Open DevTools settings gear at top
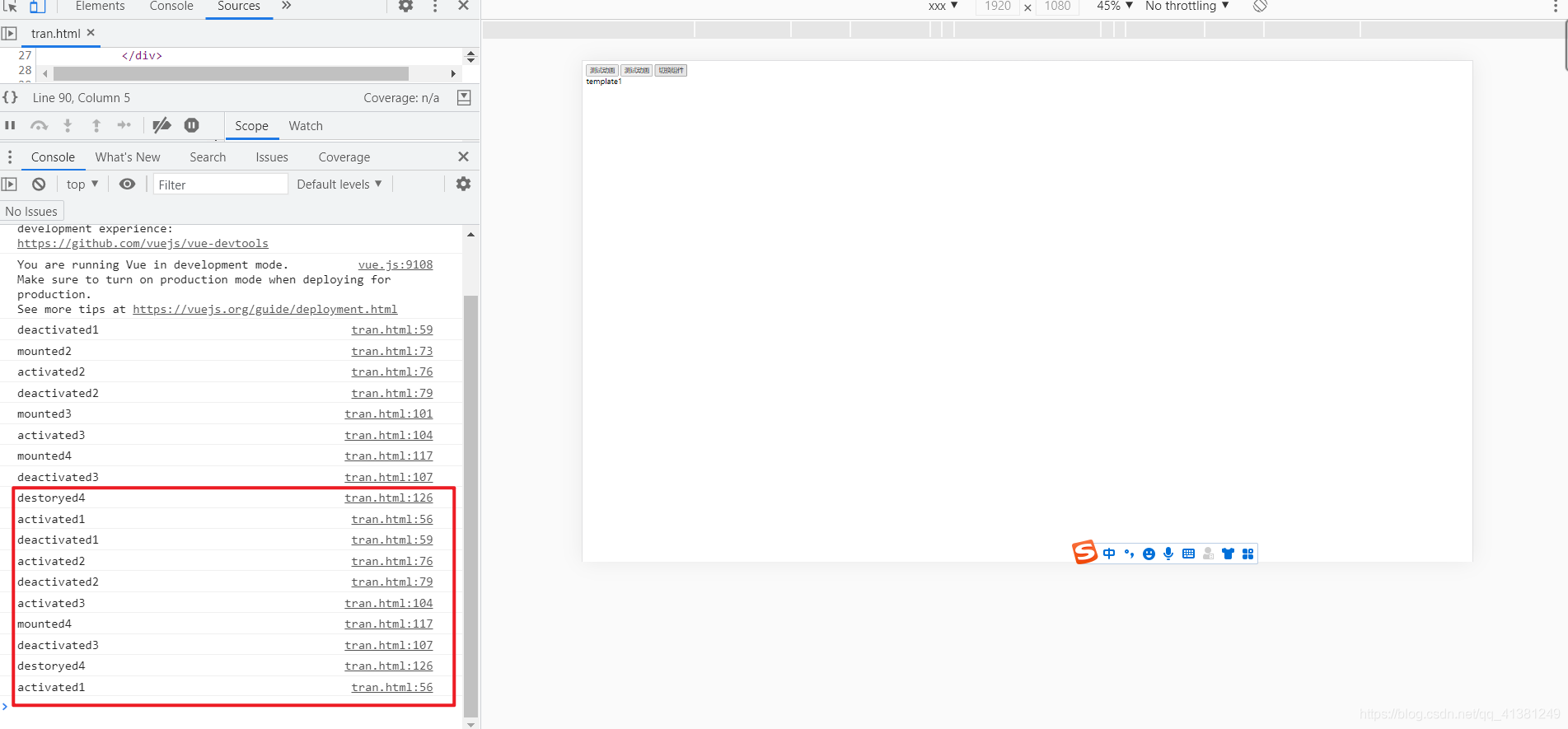Screen dimensions: 1568x729 406,6
